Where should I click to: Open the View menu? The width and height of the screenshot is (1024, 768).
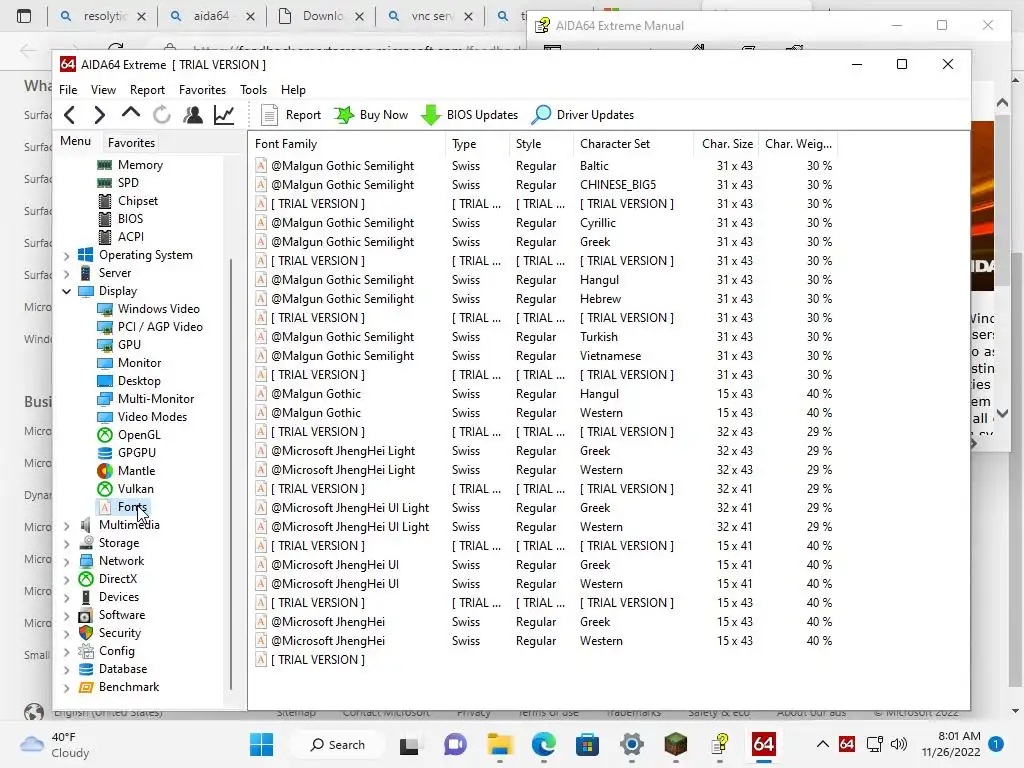click(103, 90)
